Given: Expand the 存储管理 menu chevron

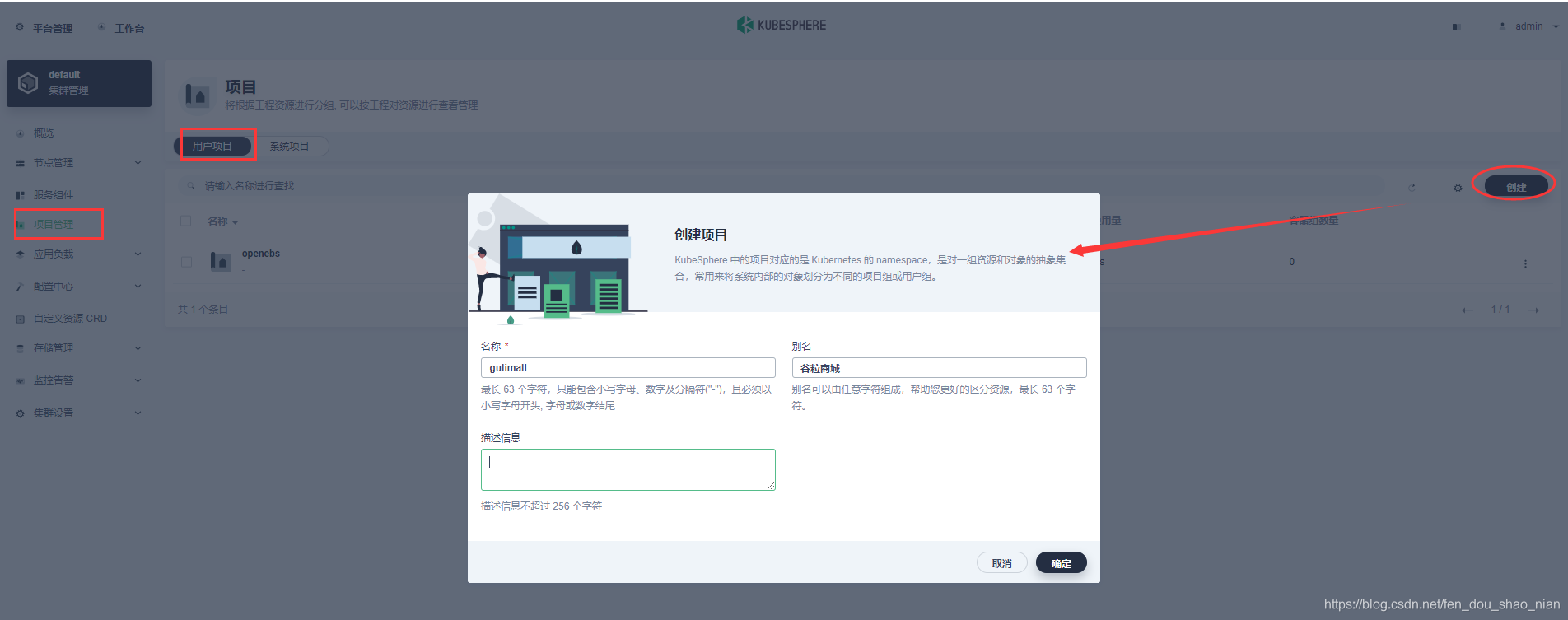Looking at the screenshot, I should pos(138,348).
